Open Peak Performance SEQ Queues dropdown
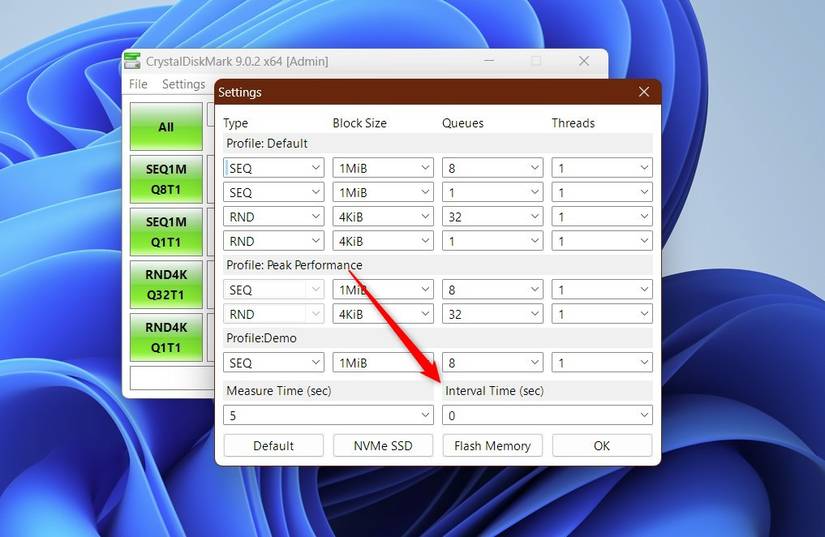This screenshot has width=825, height=537. point(492,290)
